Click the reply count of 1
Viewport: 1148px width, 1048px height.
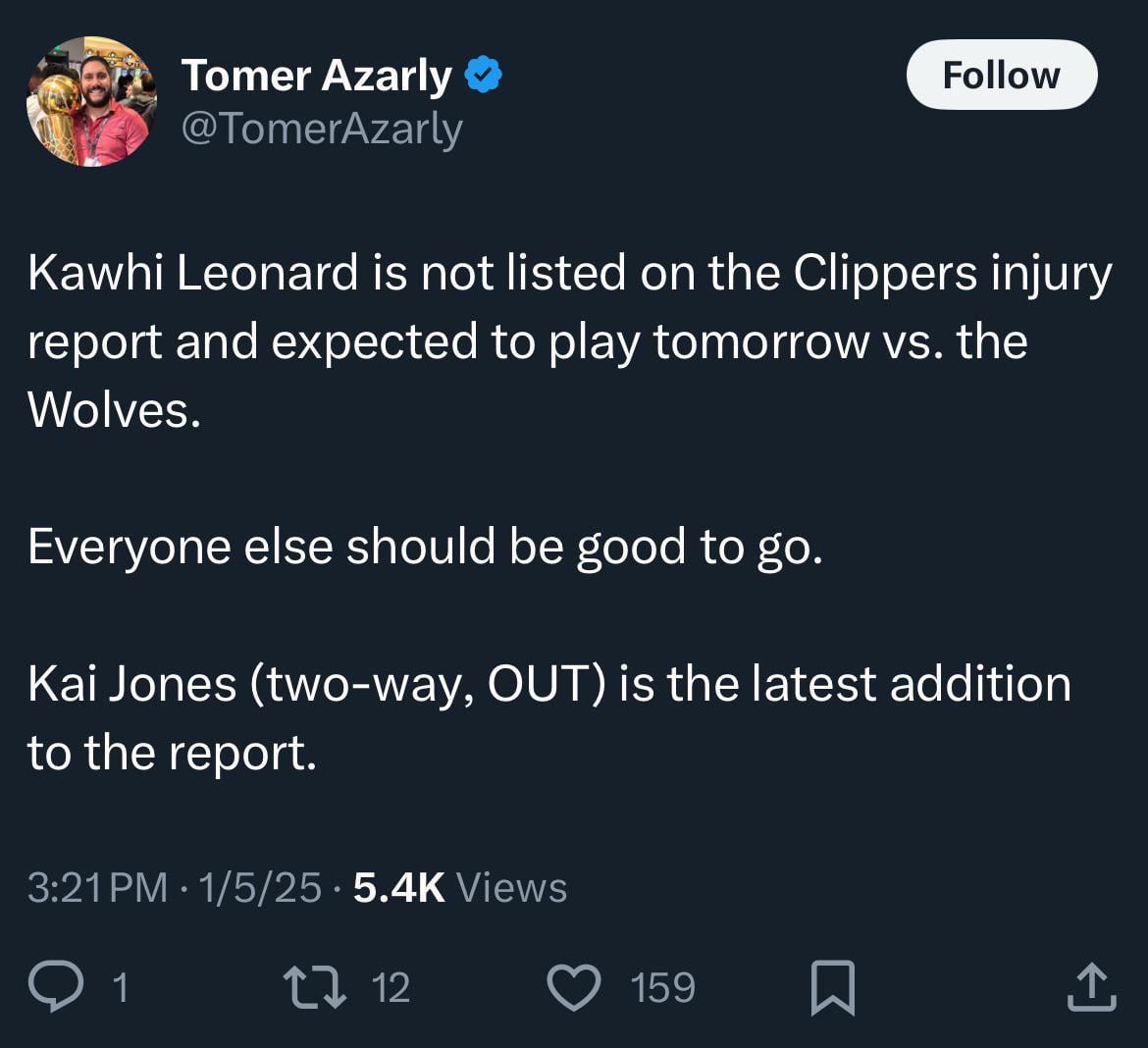[x=120, y=987]
